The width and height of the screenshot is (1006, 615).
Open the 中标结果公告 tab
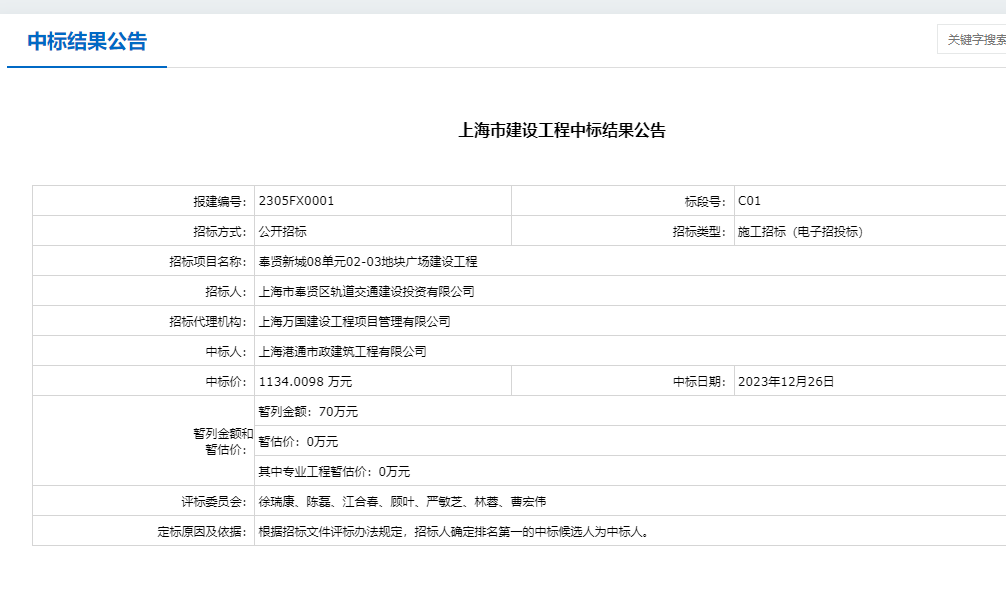[87, 42]
